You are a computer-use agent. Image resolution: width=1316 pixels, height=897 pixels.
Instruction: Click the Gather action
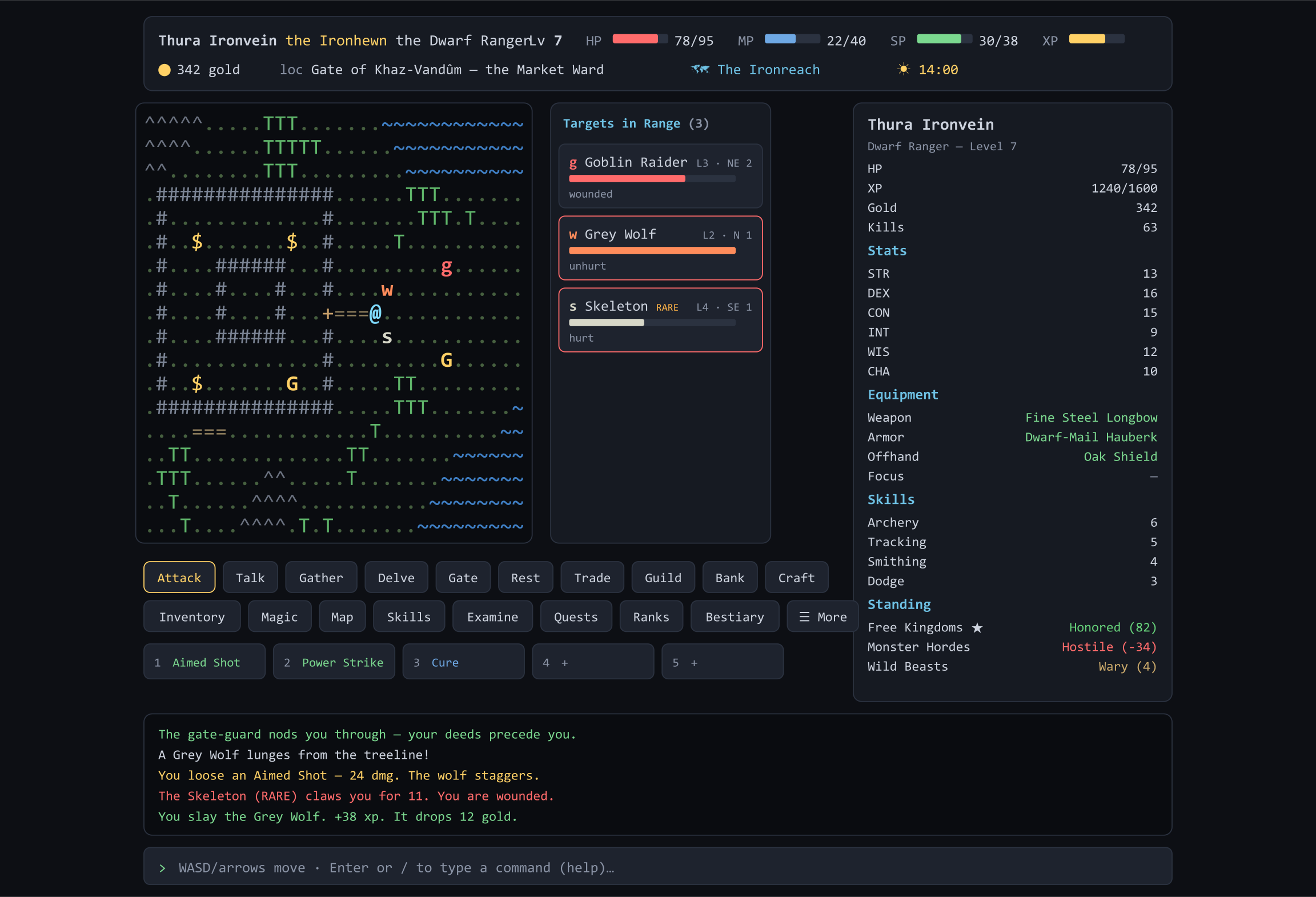(x=321, y=578)
